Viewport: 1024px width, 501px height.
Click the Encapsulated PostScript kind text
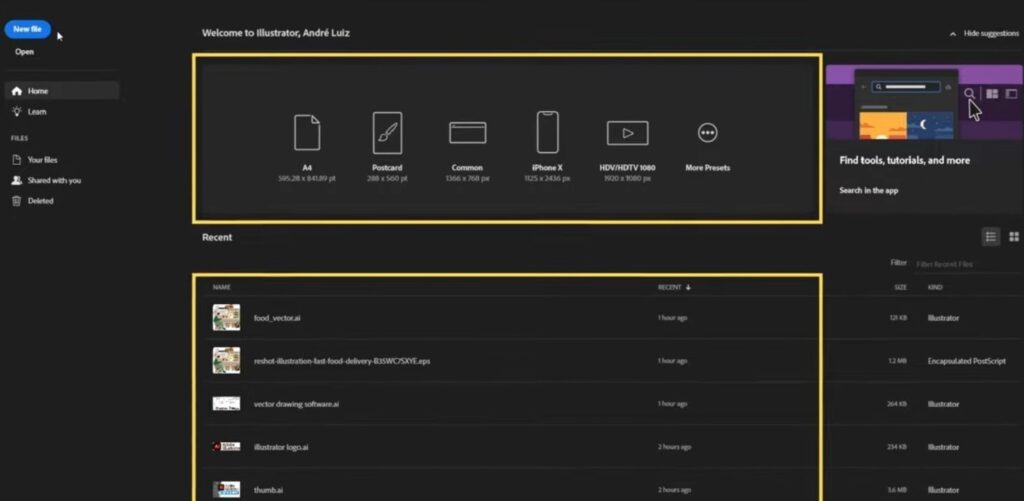coord(967,361)
